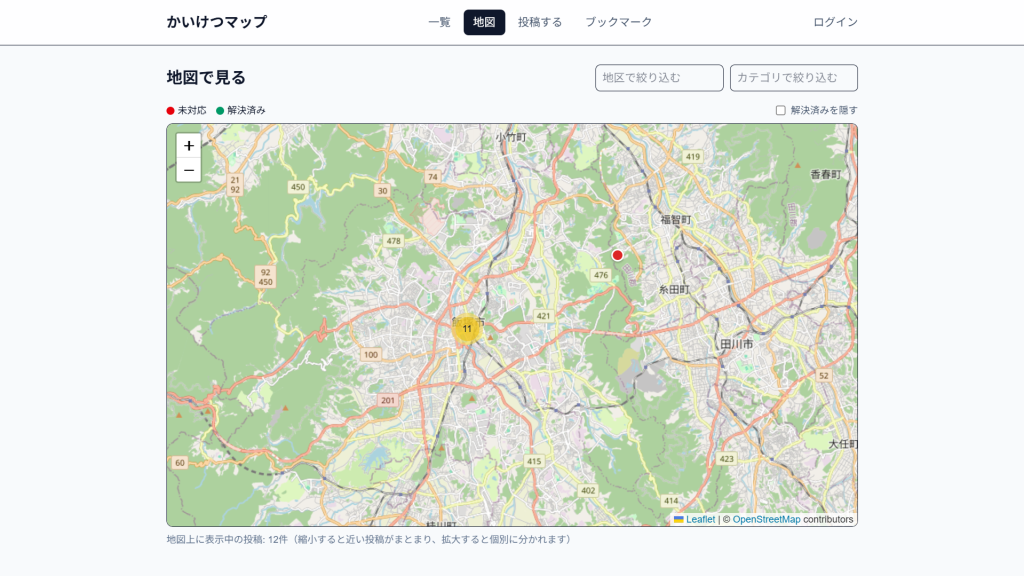Go to 投稿する page
Viewport: 1024px width, 576px height.
540,22
